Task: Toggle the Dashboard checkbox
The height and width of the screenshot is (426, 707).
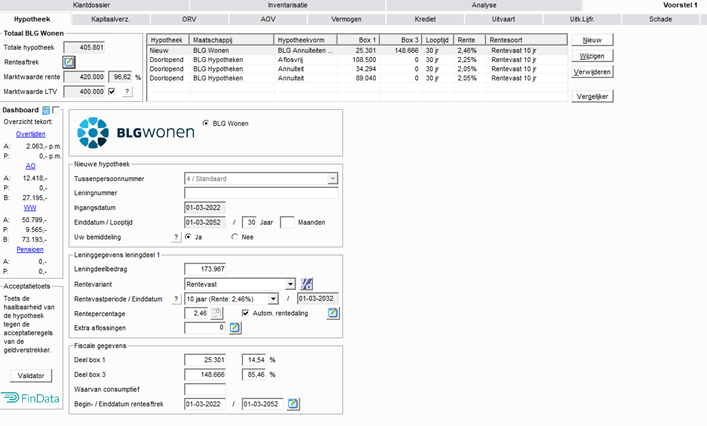Action: pyautogui.click(x=56, y=110)
